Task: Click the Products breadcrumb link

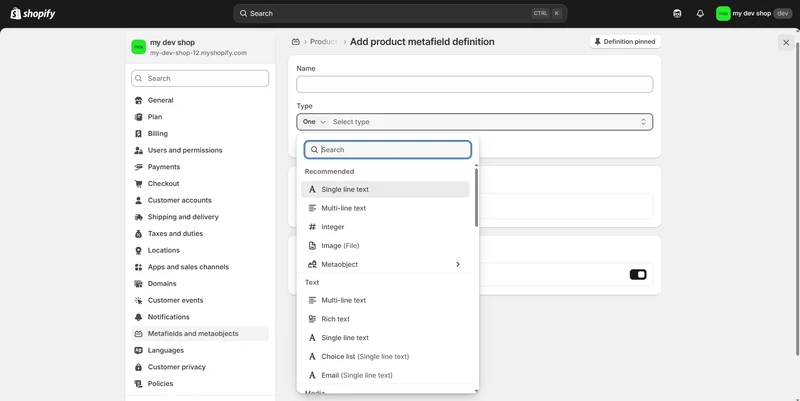Action: click(x=323, y=42)
